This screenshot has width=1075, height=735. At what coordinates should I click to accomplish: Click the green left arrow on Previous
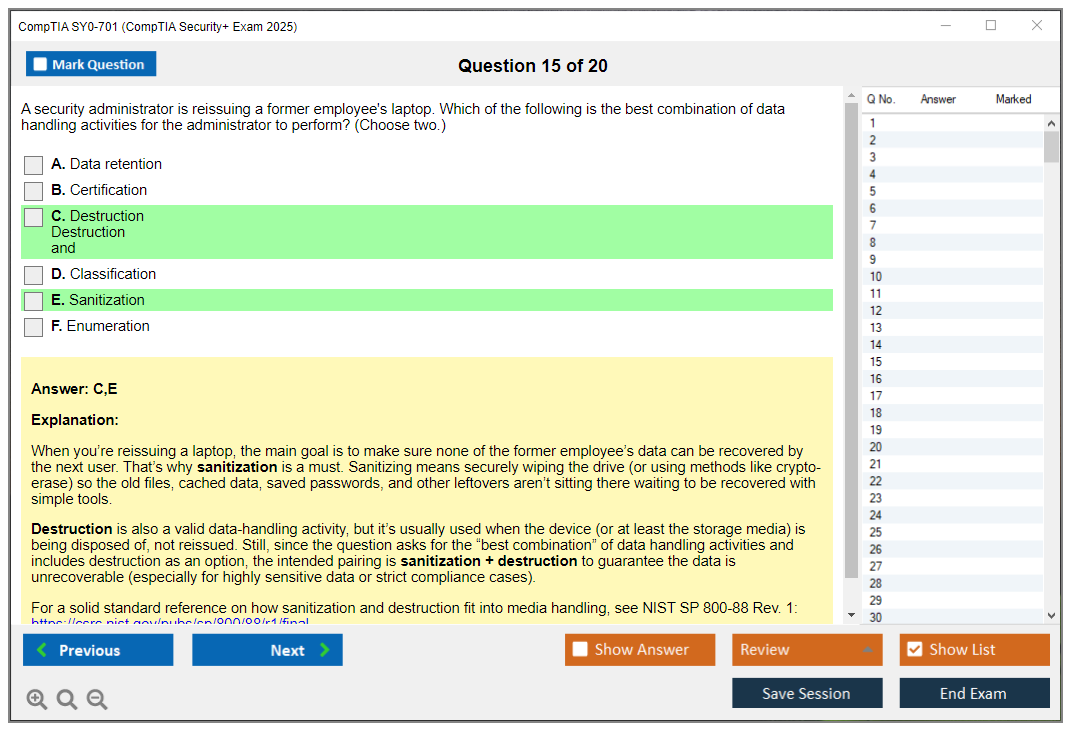point(42,649)
